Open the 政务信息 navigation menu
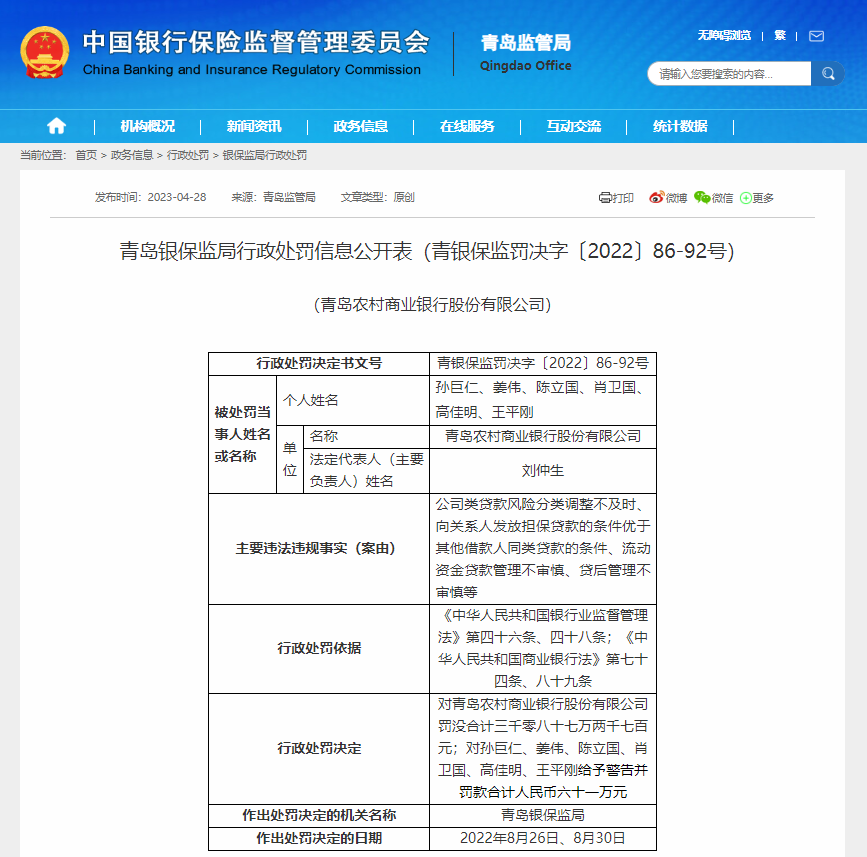Viewport: 867px width, 857px height. tap(360, 126)
